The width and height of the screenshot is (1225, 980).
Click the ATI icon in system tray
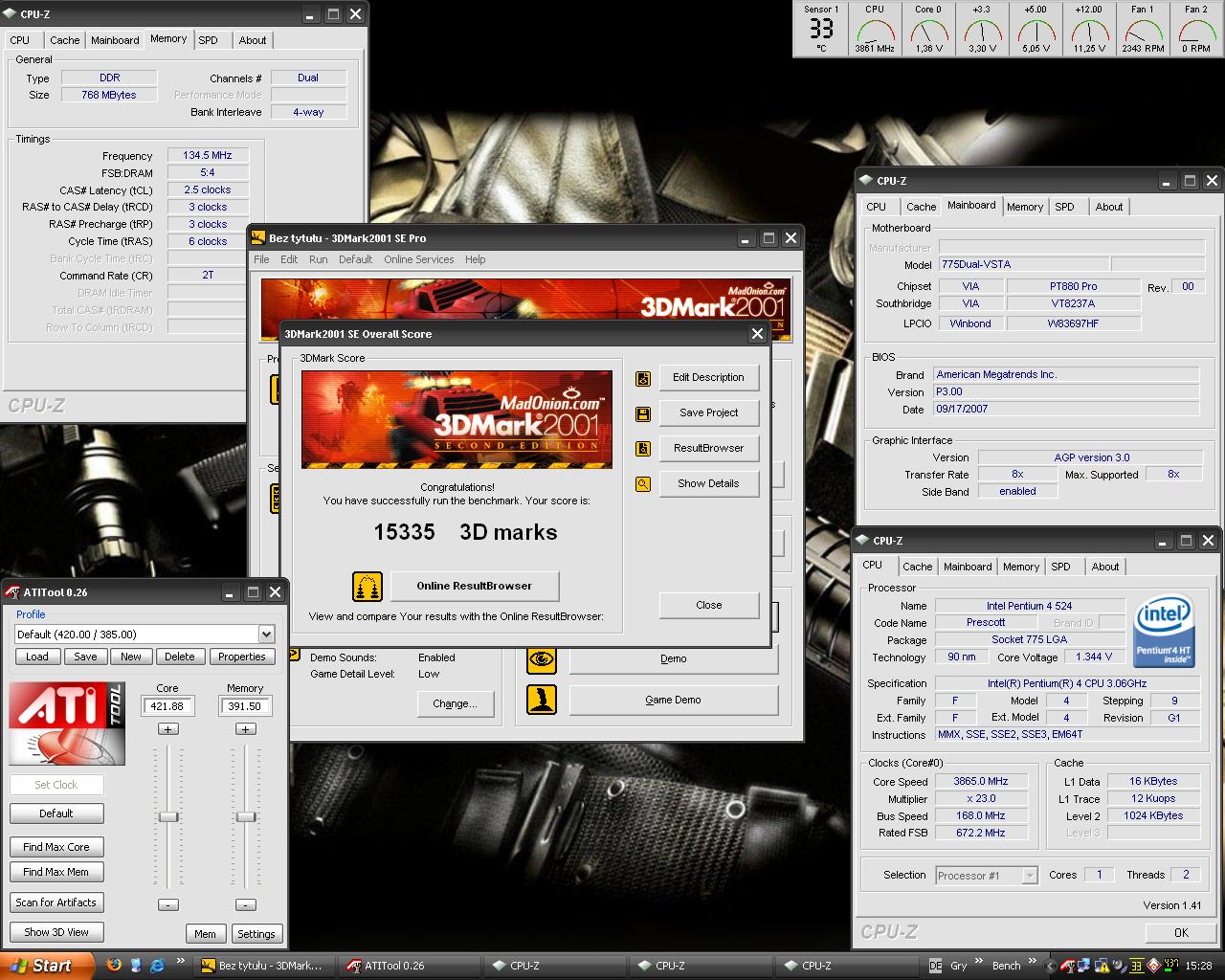click(x=1066, y=966)
